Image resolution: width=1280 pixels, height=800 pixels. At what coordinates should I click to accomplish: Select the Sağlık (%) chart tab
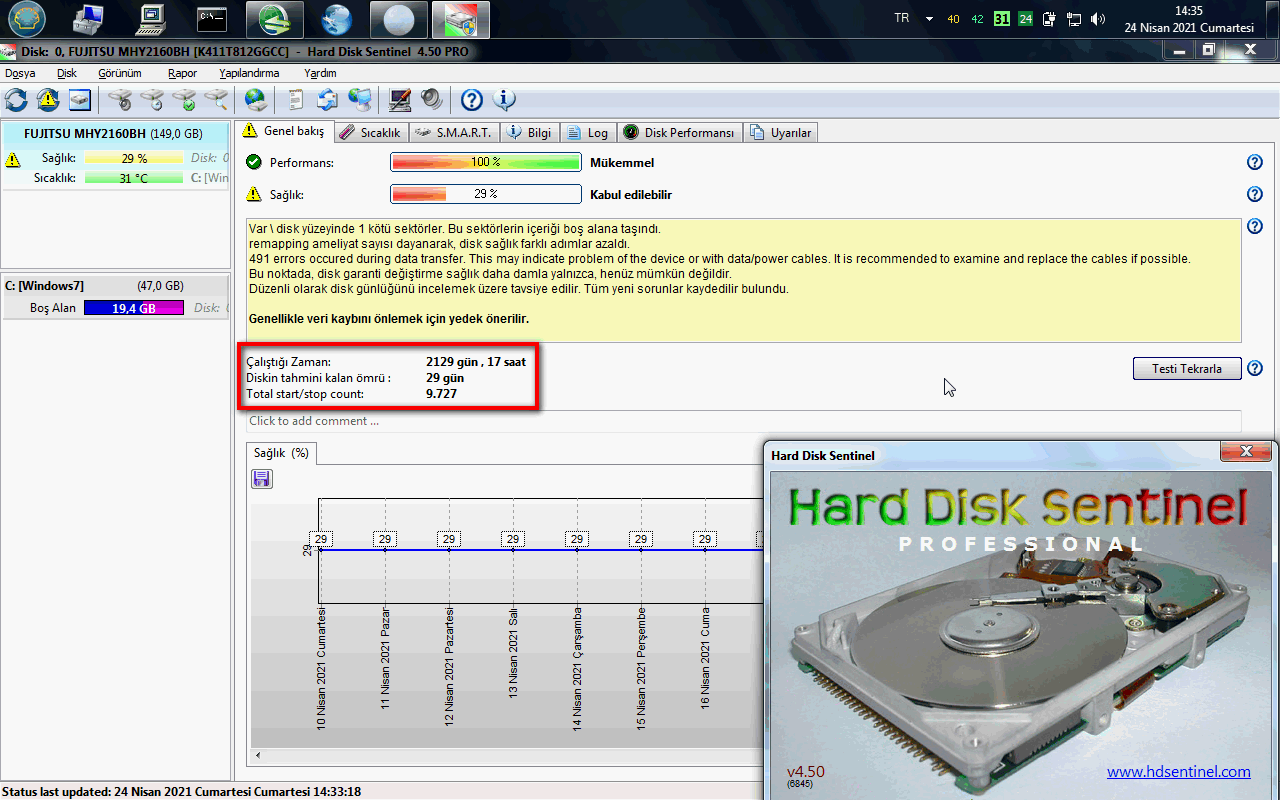281,453
